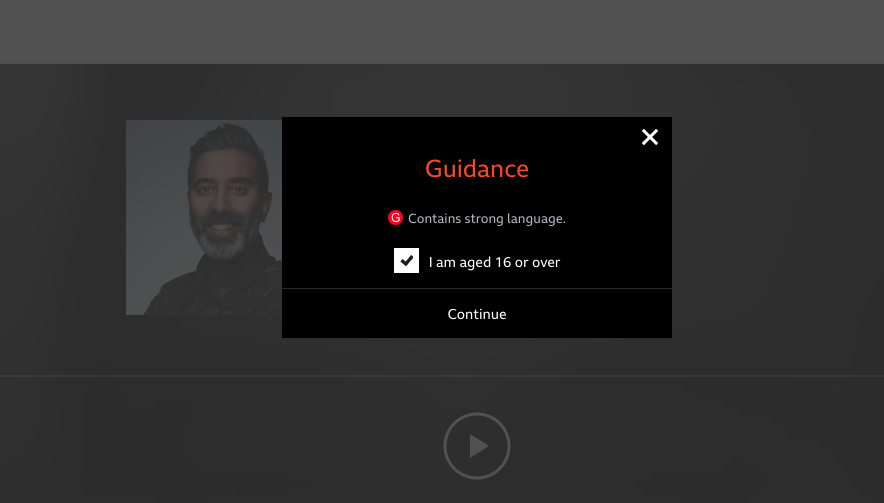This screenshot has width=884, height=503.
Task: Click the red G guidance icon
Action: [x=395, y=218]
